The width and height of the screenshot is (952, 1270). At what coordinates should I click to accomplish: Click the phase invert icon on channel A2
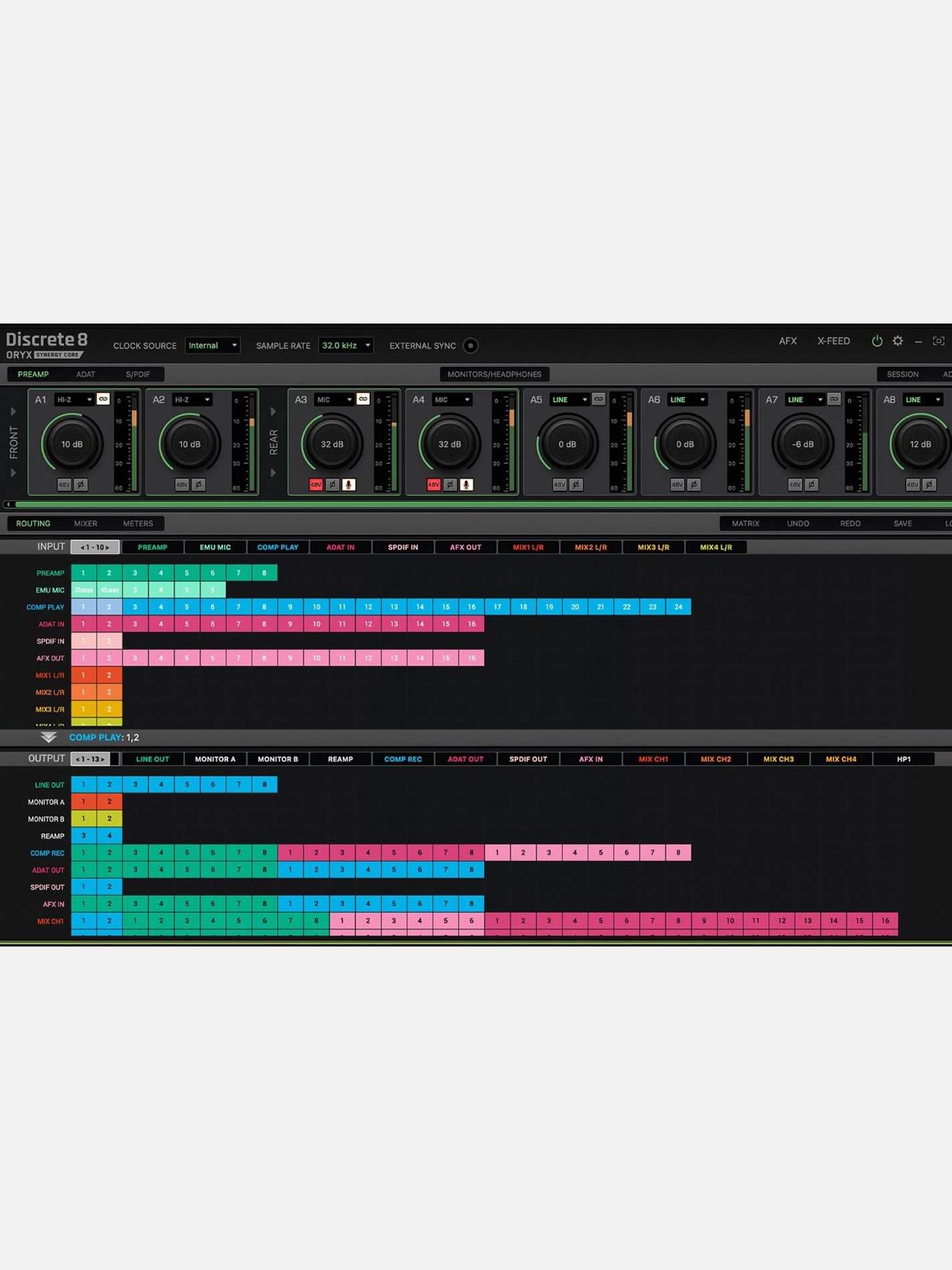click(x=198, y=485)
